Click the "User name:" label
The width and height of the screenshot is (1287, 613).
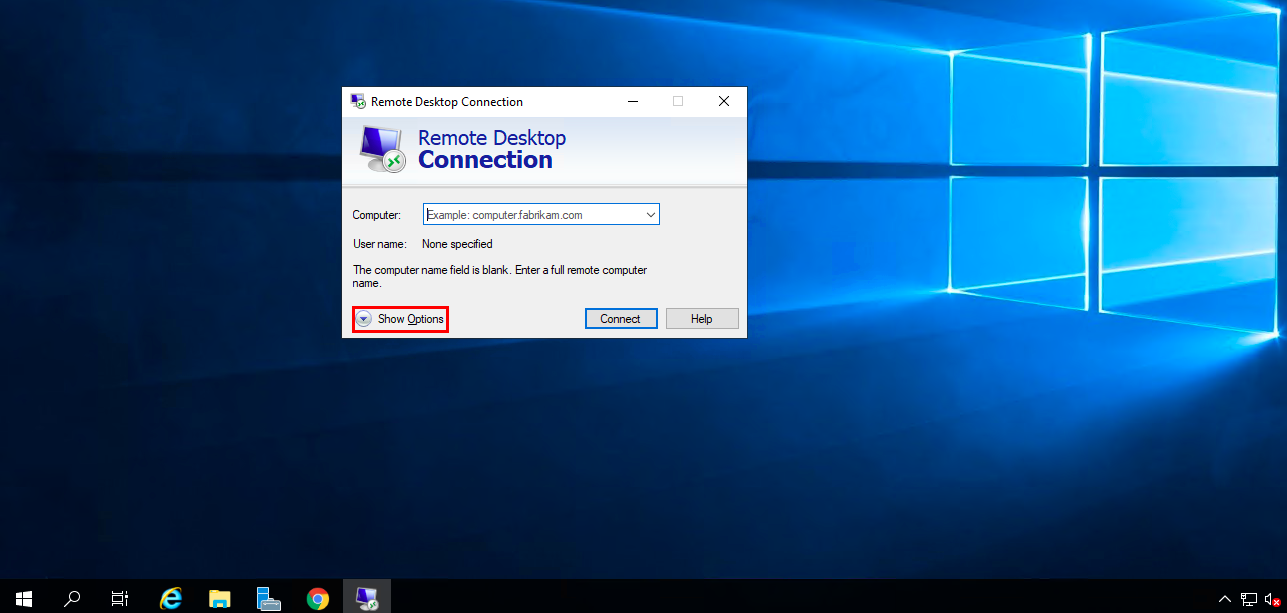(x=380, y=244)
